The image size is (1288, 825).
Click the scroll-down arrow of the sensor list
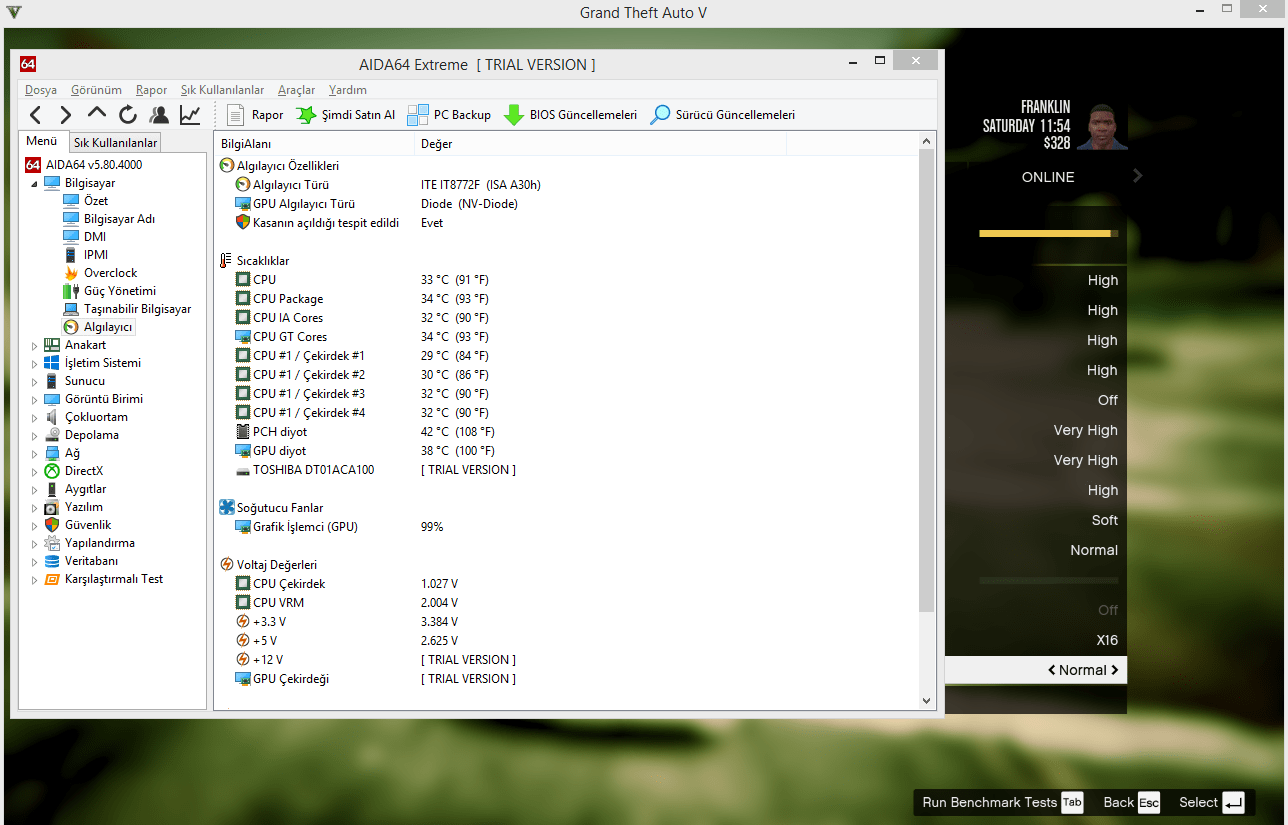tap(926, 701)
